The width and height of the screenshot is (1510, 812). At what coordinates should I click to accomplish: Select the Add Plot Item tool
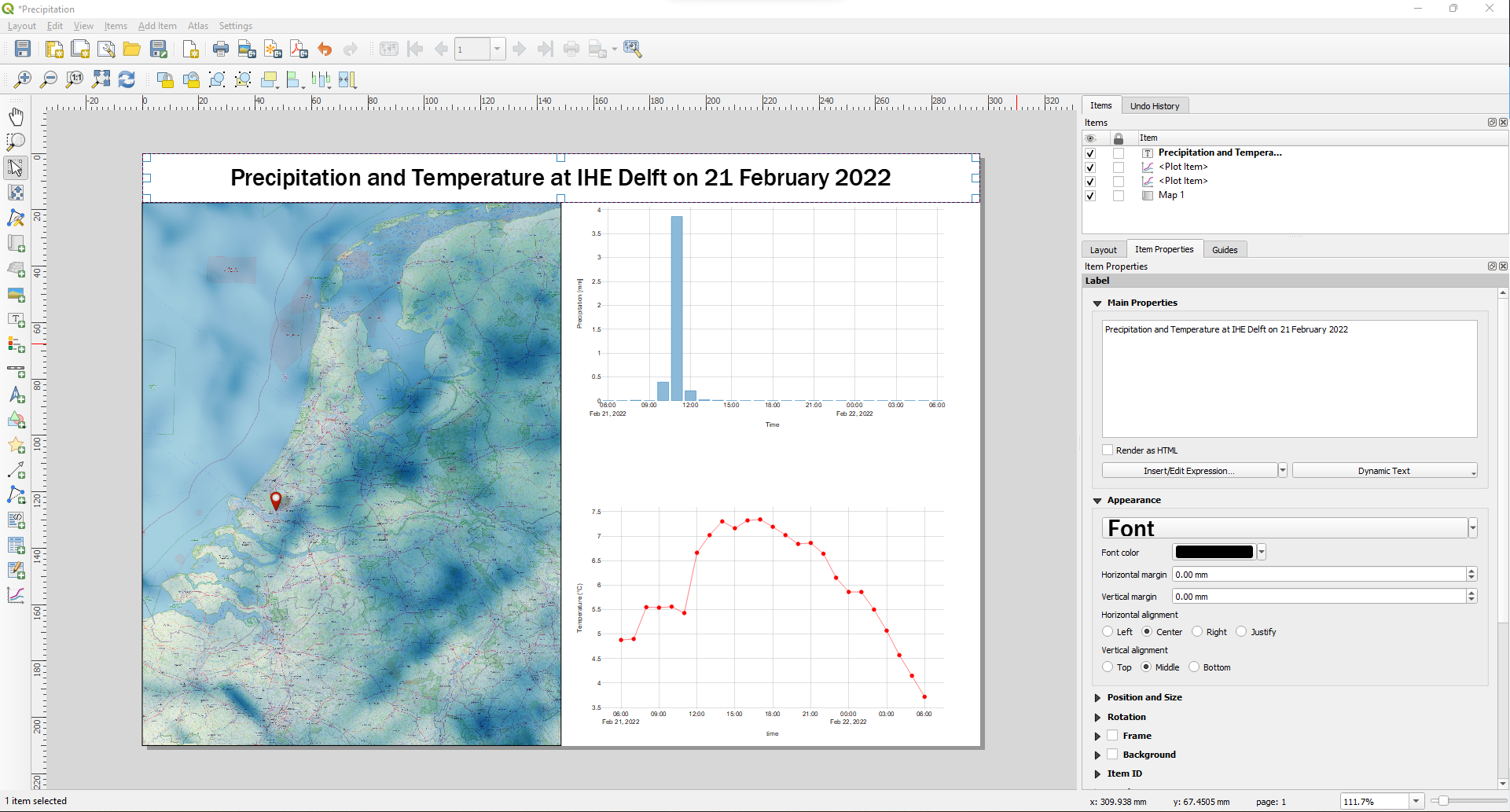[x=16, y=595]
